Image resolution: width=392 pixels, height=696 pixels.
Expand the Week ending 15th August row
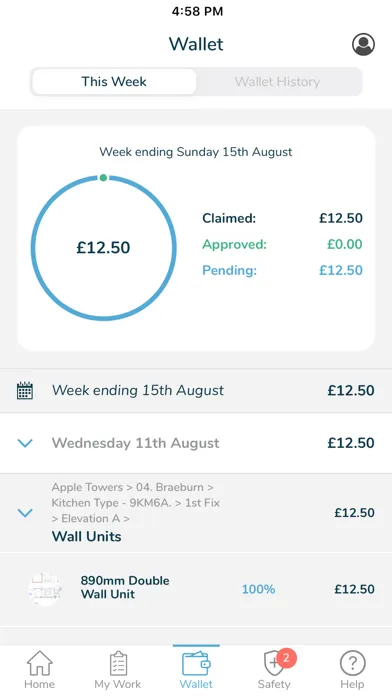click(x=196, y=391)
